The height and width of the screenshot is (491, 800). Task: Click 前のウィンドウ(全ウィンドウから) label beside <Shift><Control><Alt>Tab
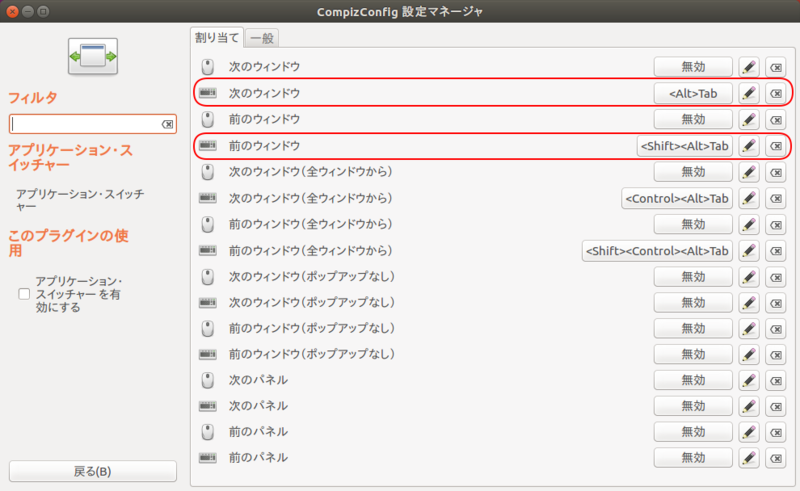[x=311, y=251]
